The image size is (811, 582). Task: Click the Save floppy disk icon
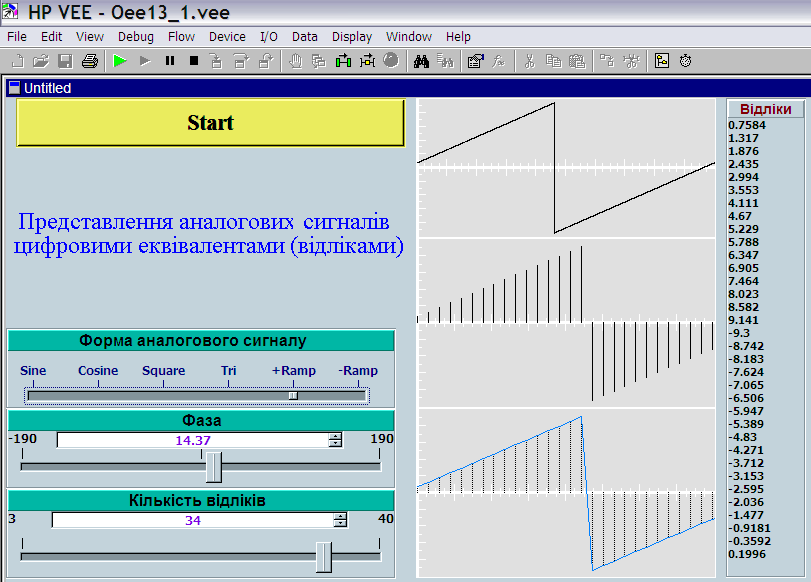(65, 61)
